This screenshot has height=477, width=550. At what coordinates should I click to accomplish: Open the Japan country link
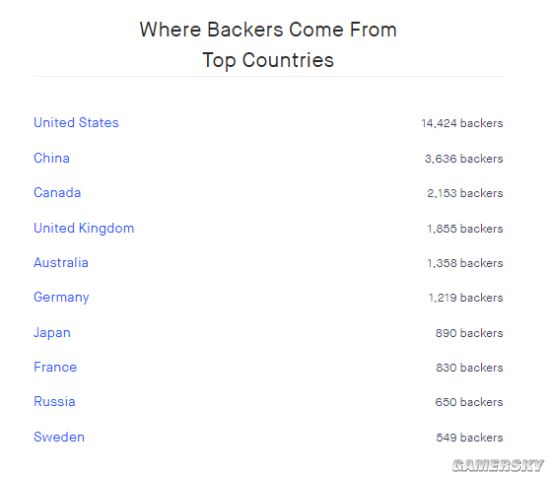pyautogui.click(x=52, y=333)
